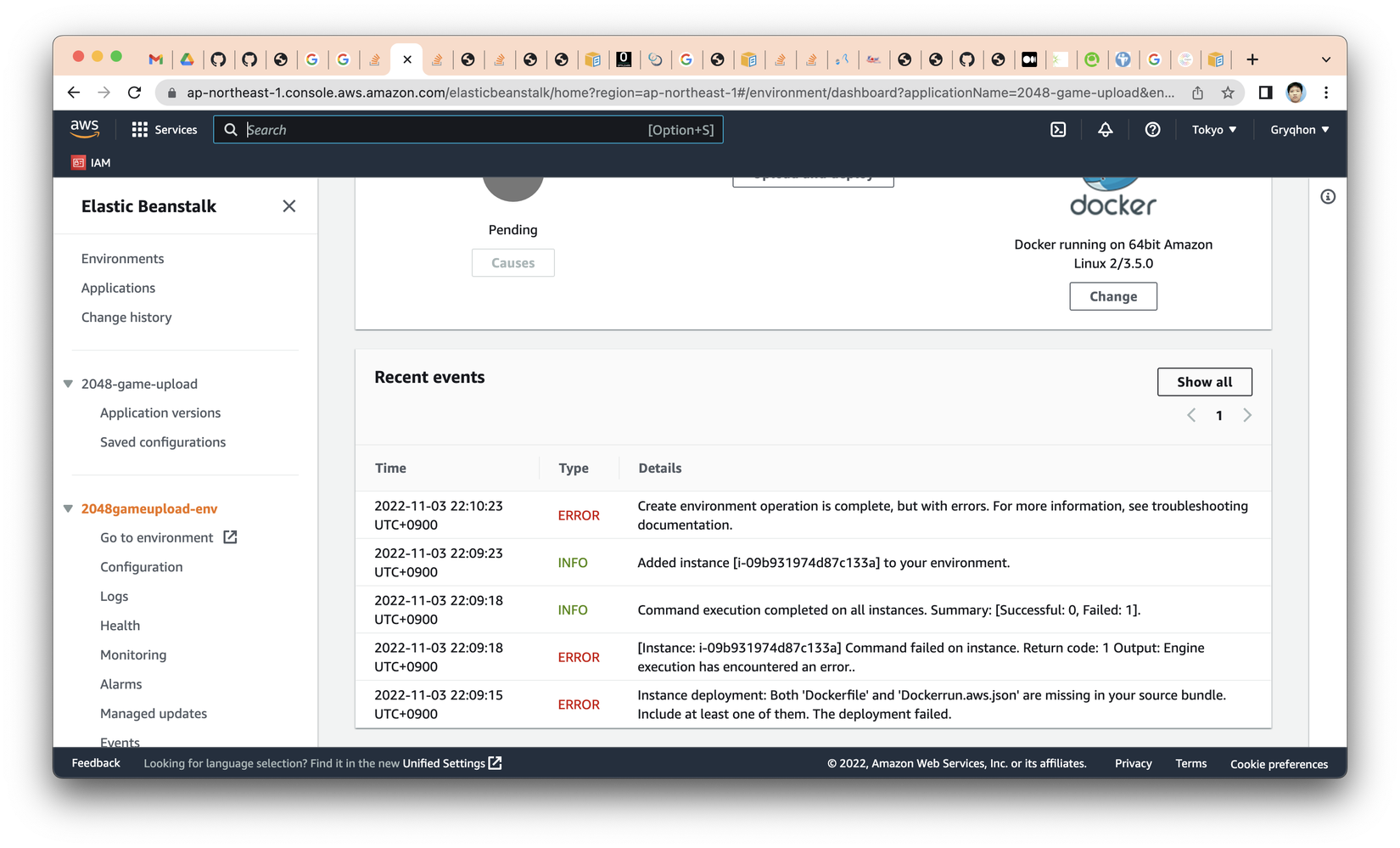Viewport: 1400px width, 848px height.
Task: Open the Privacy link in the footer
Action: pos(1134,763)
